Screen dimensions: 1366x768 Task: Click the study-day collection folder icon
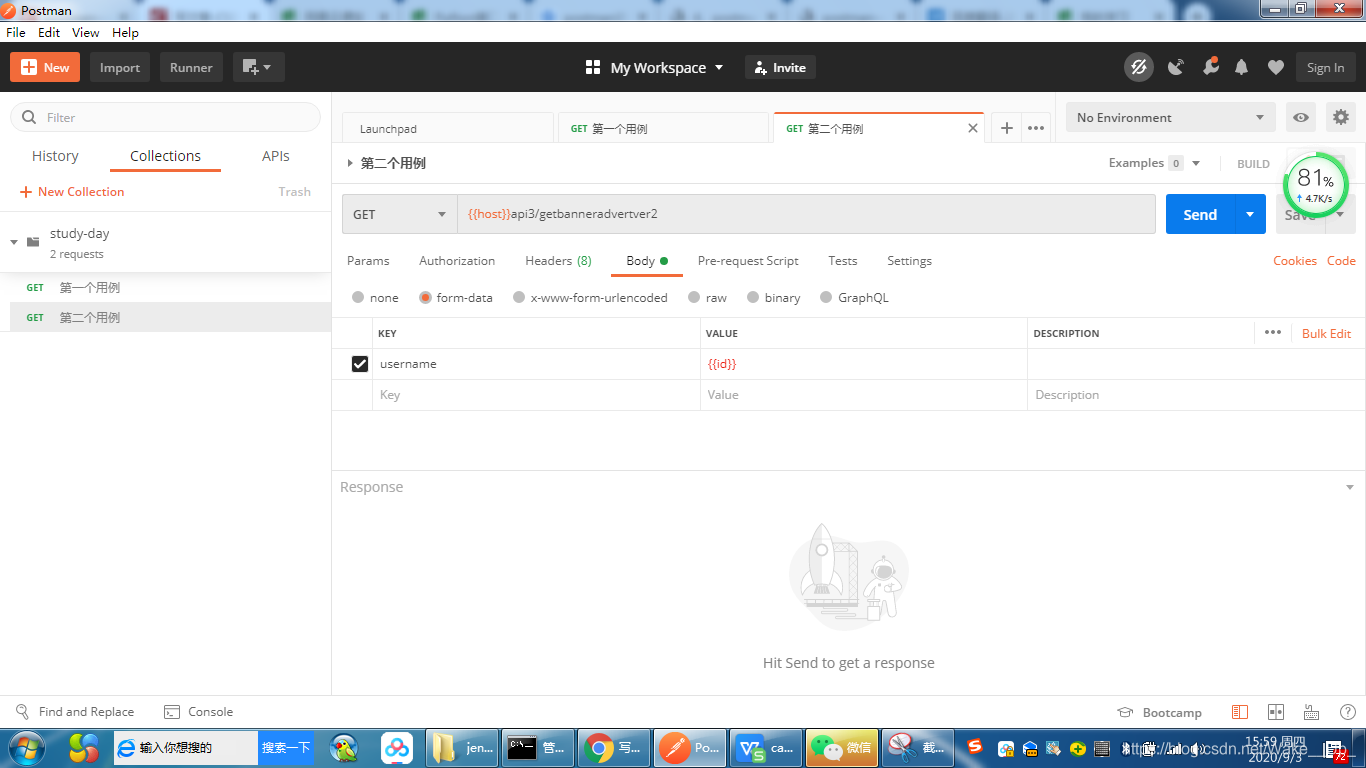[33, 242]
